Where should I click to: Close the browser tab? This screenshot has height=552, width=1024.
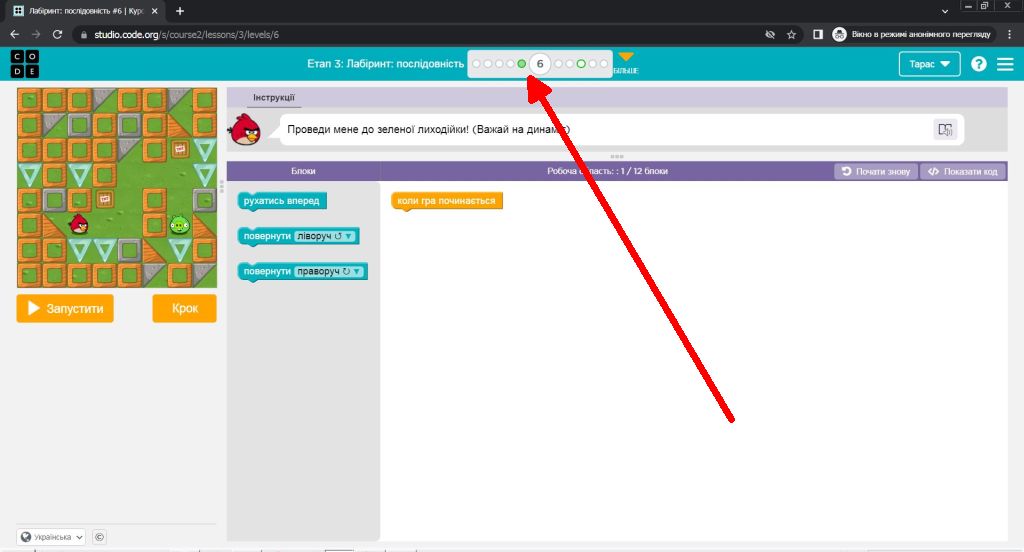[x=155, y=11]
